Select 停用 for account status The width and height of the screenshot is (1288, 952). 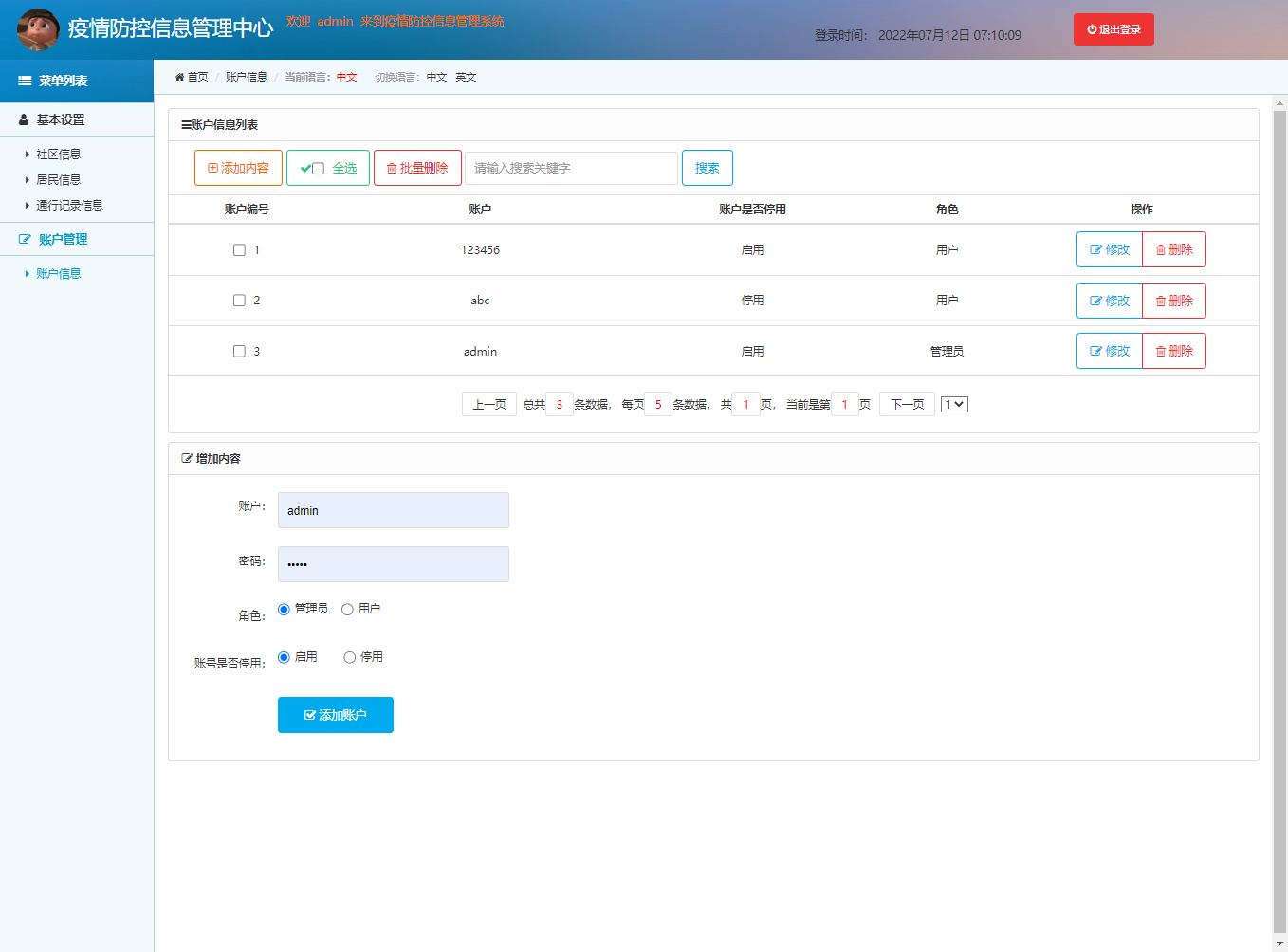pyautogui.click(x=349, y=656)
